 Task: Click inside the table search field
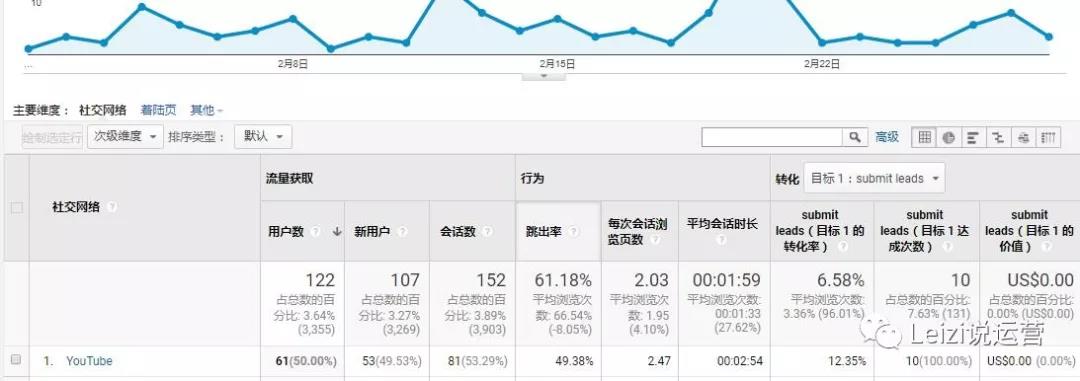(772, 137)
